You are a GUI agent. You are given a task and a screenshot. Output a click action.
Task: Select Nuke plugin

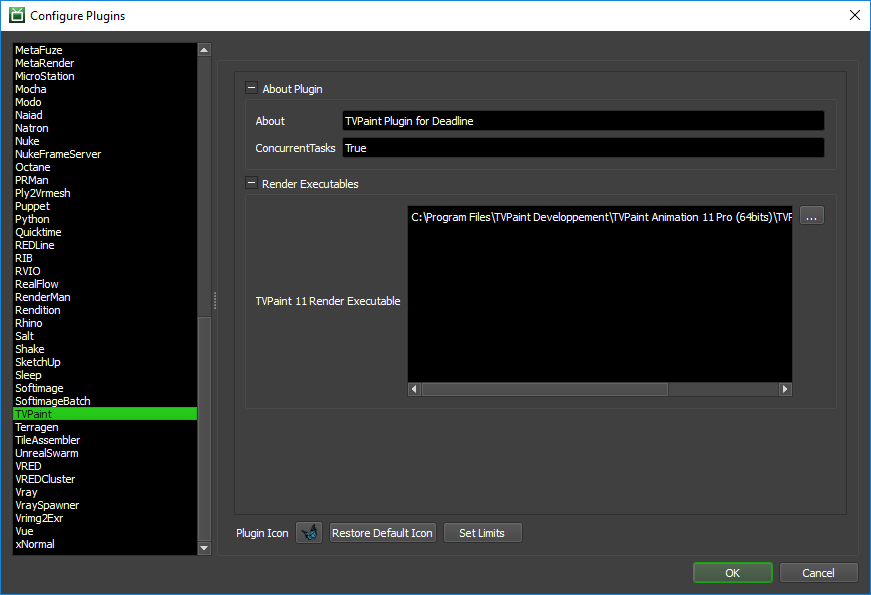pyautogui.click(x=105, y=141)
